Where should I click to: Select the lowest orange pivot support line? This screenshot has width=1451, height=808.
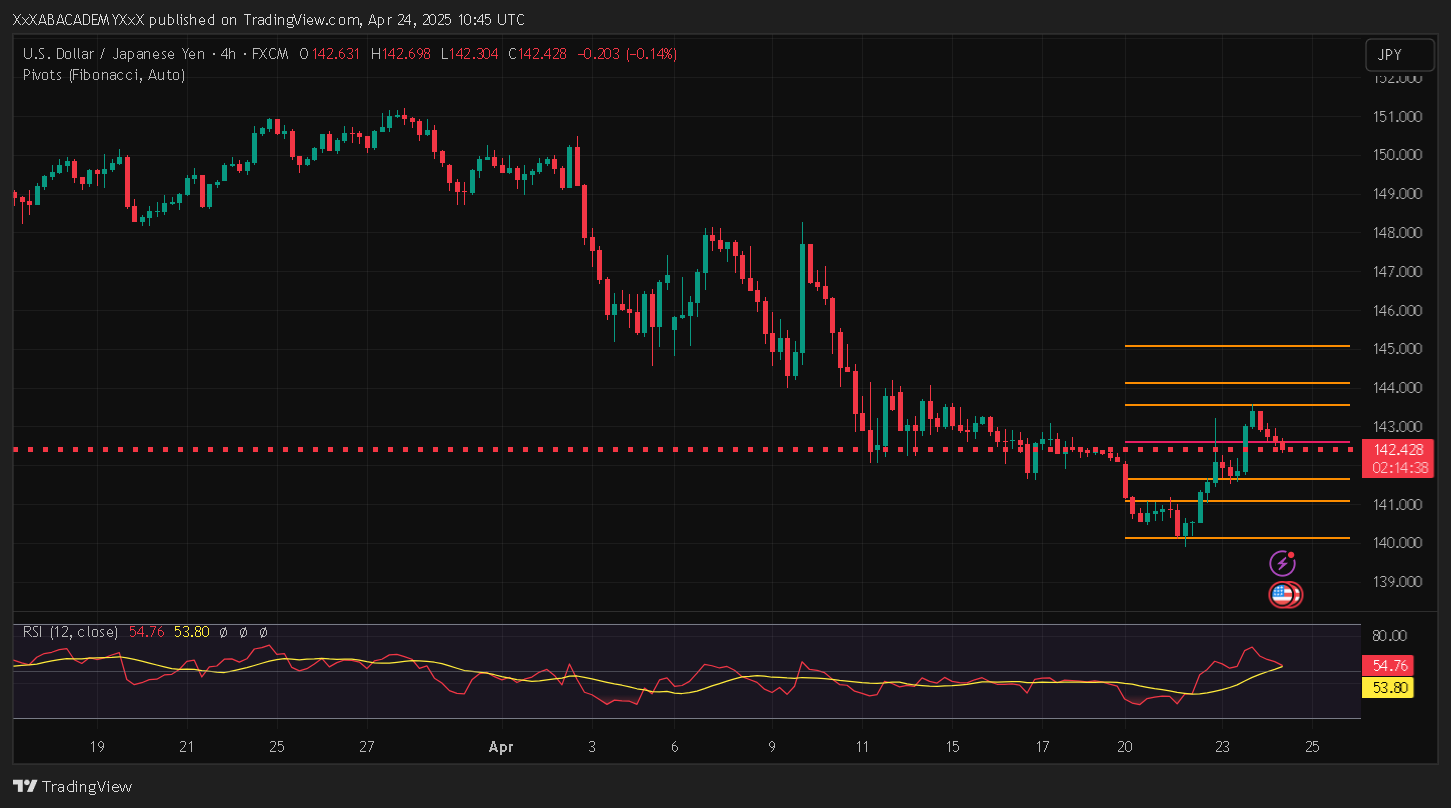(1237, 538)
